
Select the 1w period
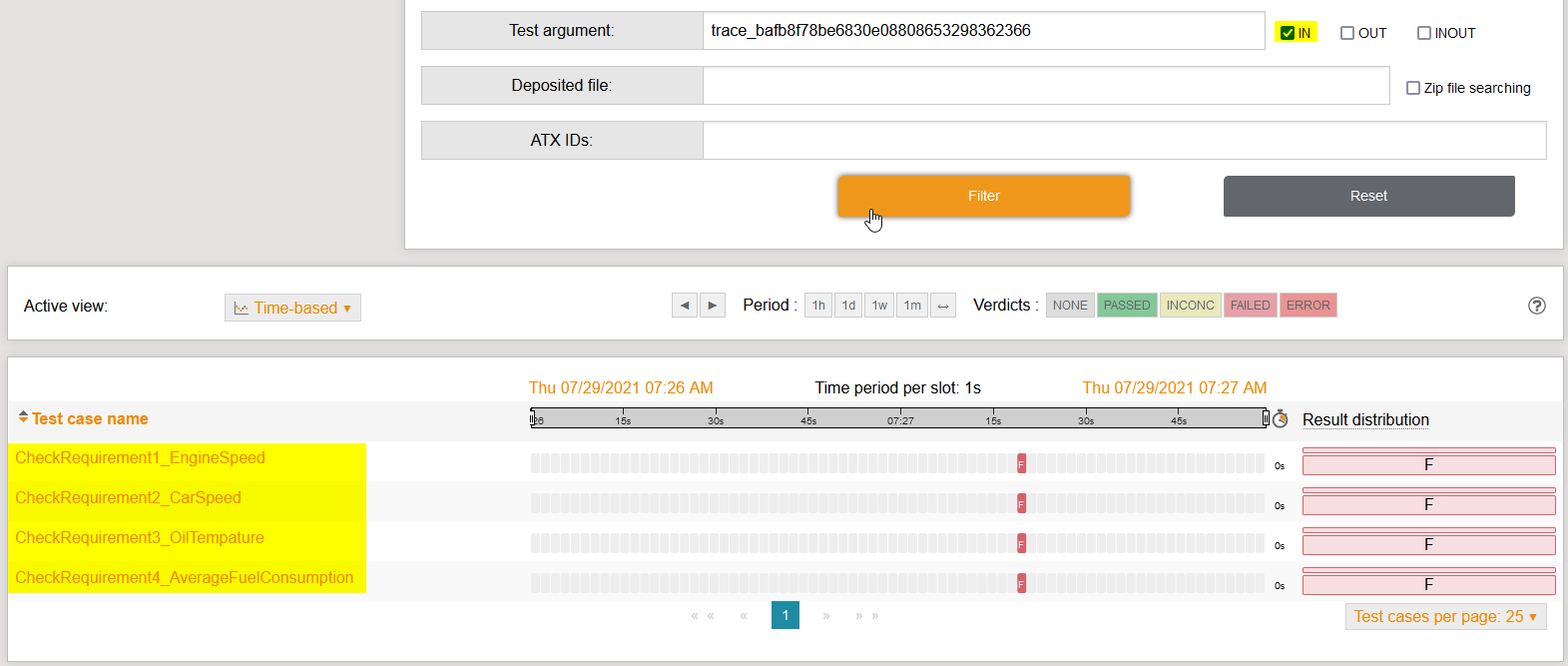(879, 306)
